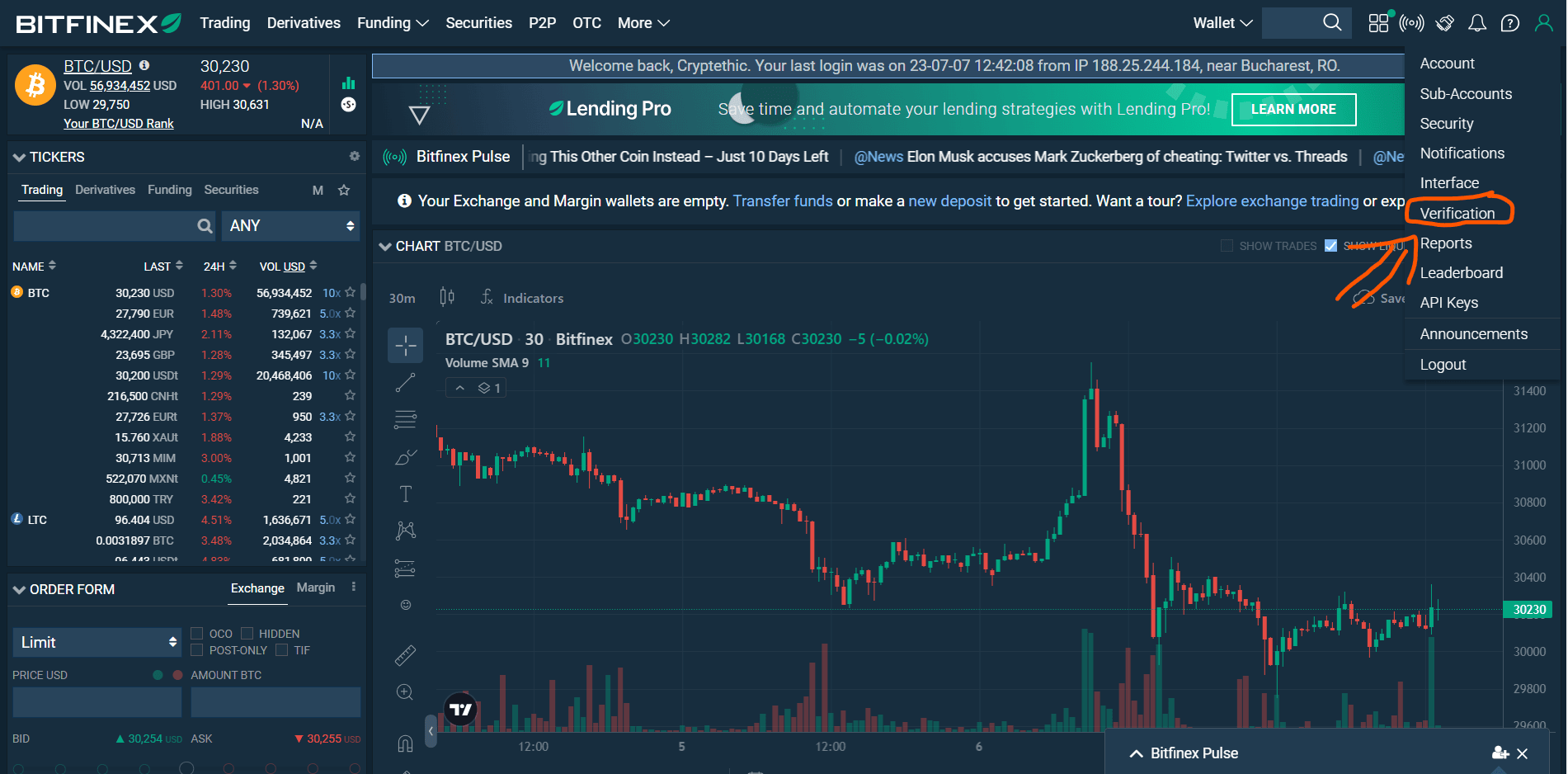Open the notifications bell icon

(1477, 23)
